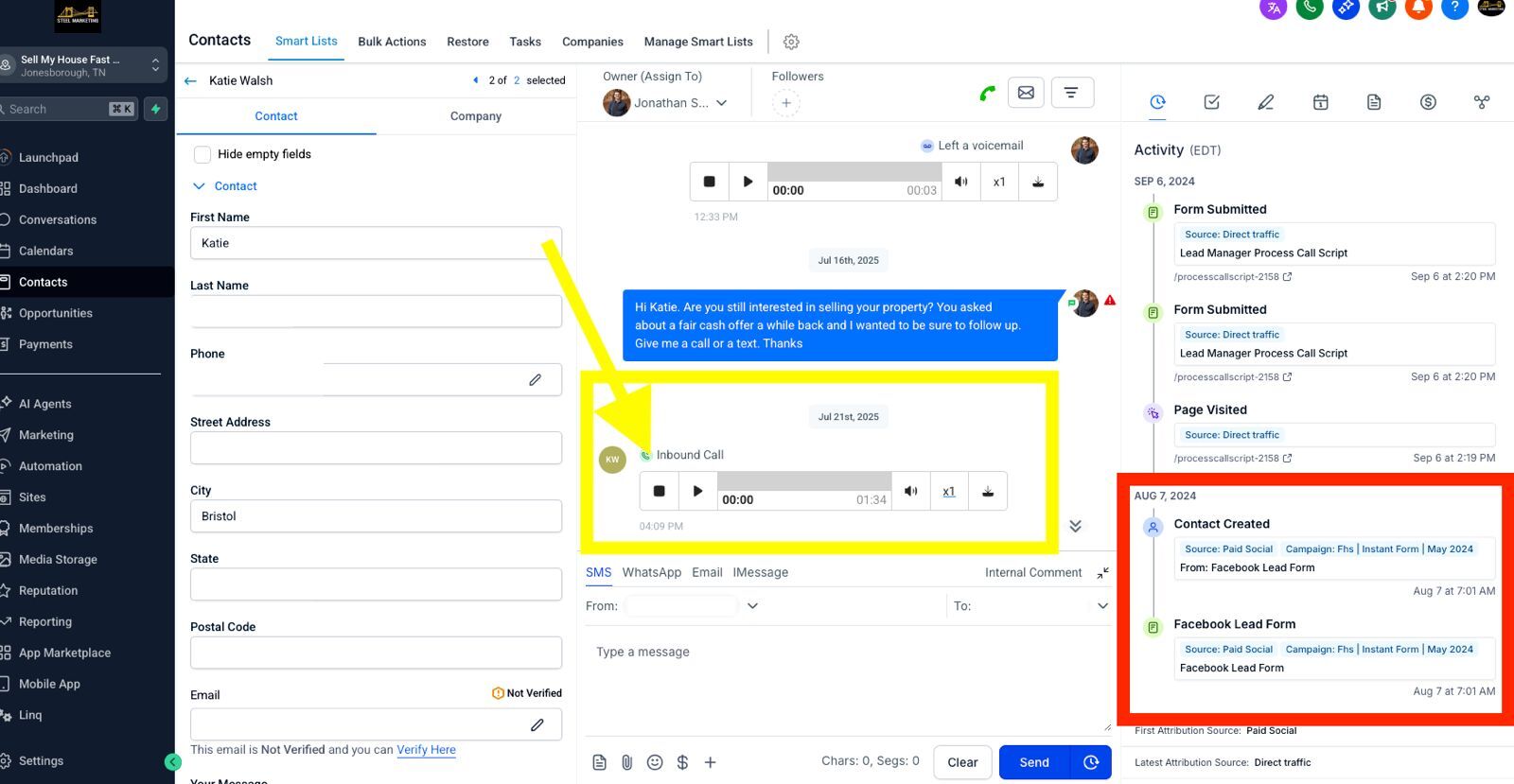Viewport: 1514px width, 784px height.
Task: Download the inbound call recording
Action: pyautogui.click(x=987, y=492)
